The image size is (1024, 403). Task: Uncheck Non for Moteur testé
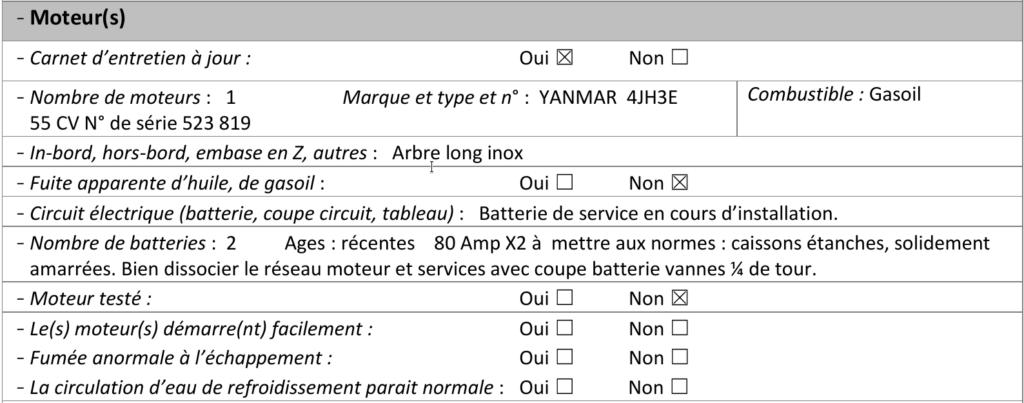[x=680, y=298]
